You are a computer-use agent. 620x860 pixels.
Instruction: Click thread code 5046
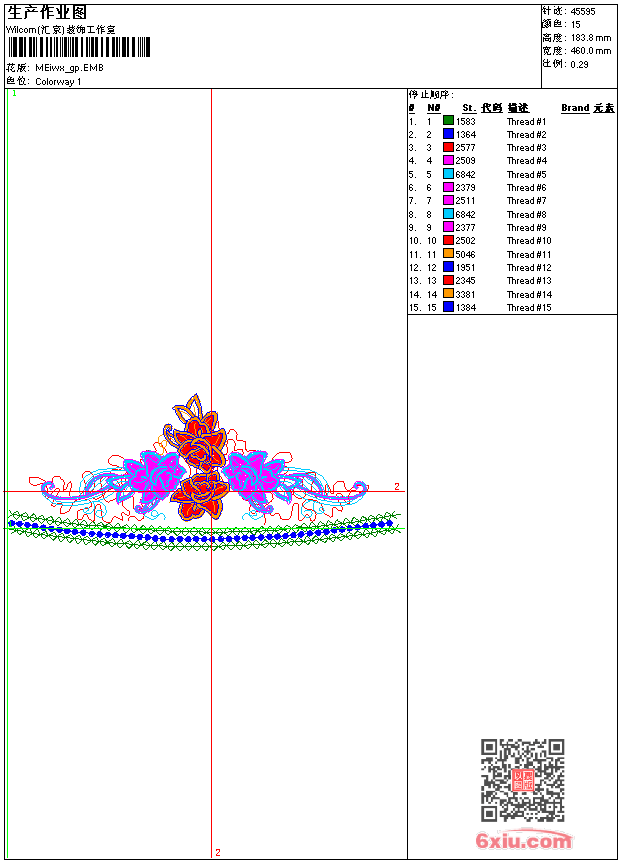[465, 255]
